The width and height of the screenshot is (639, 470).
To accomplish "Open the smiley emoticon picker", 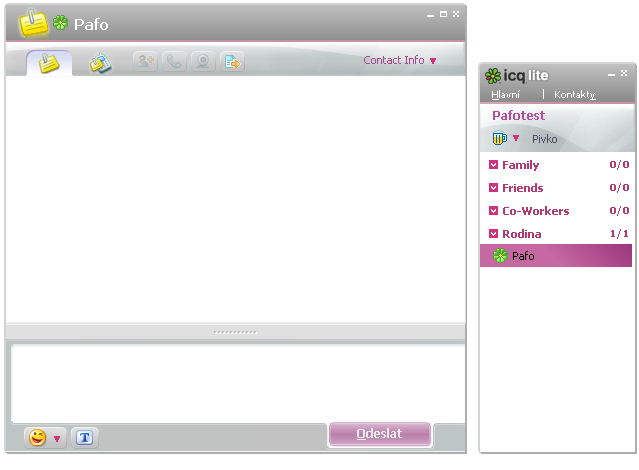I will [37, 438].
